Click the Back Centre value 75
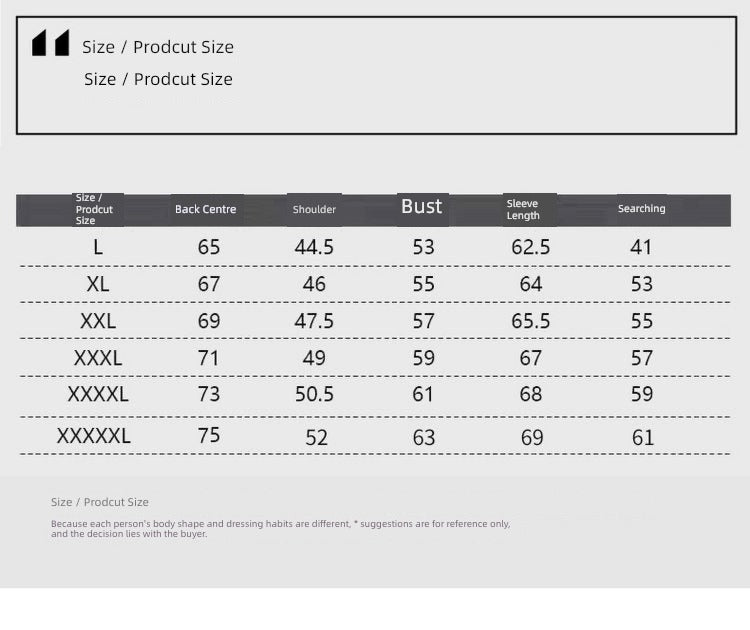 click(209, 435)
